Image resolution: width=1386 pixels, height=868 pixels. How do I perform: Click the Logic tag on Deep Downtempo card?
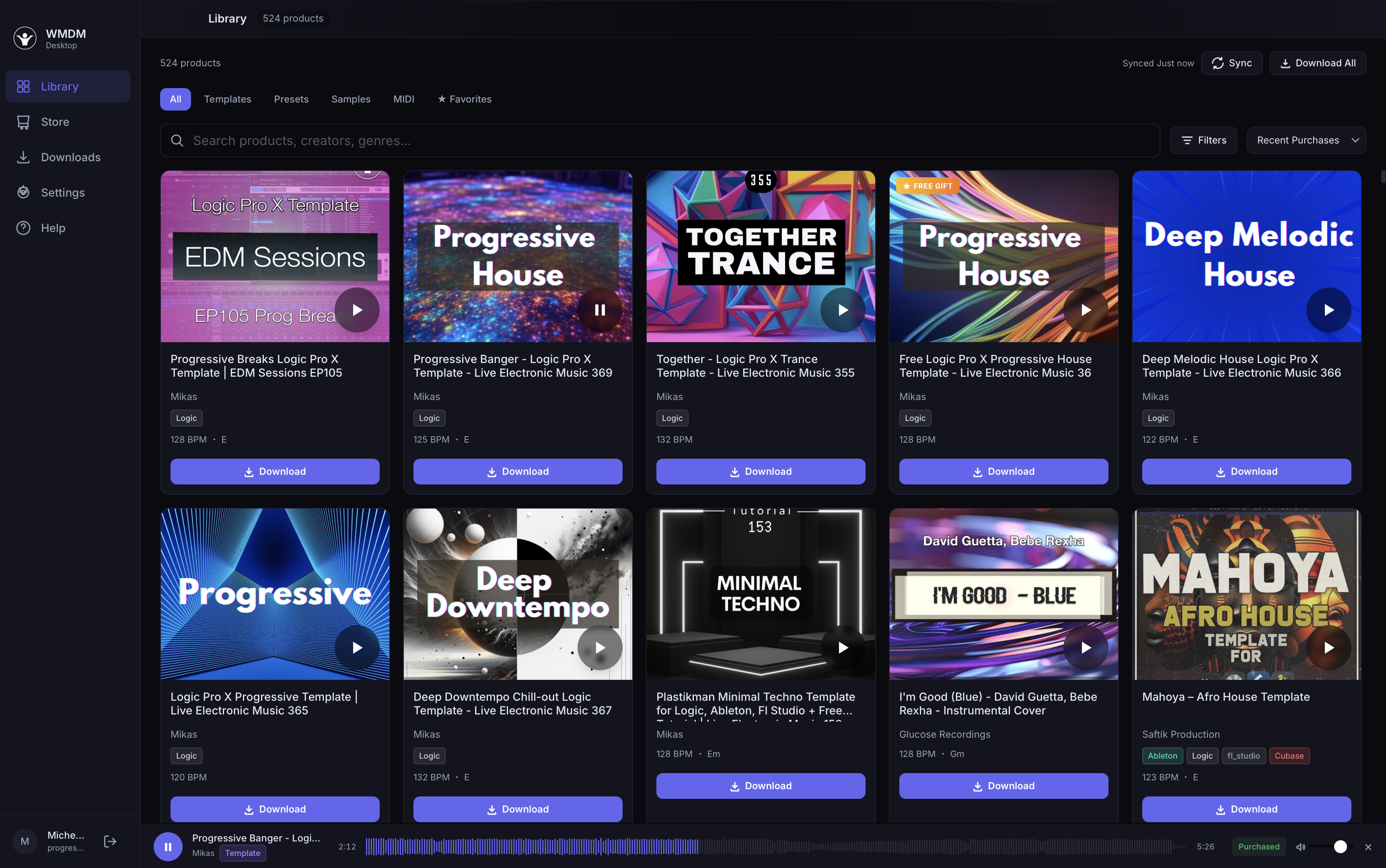click(x=429, y=756)
